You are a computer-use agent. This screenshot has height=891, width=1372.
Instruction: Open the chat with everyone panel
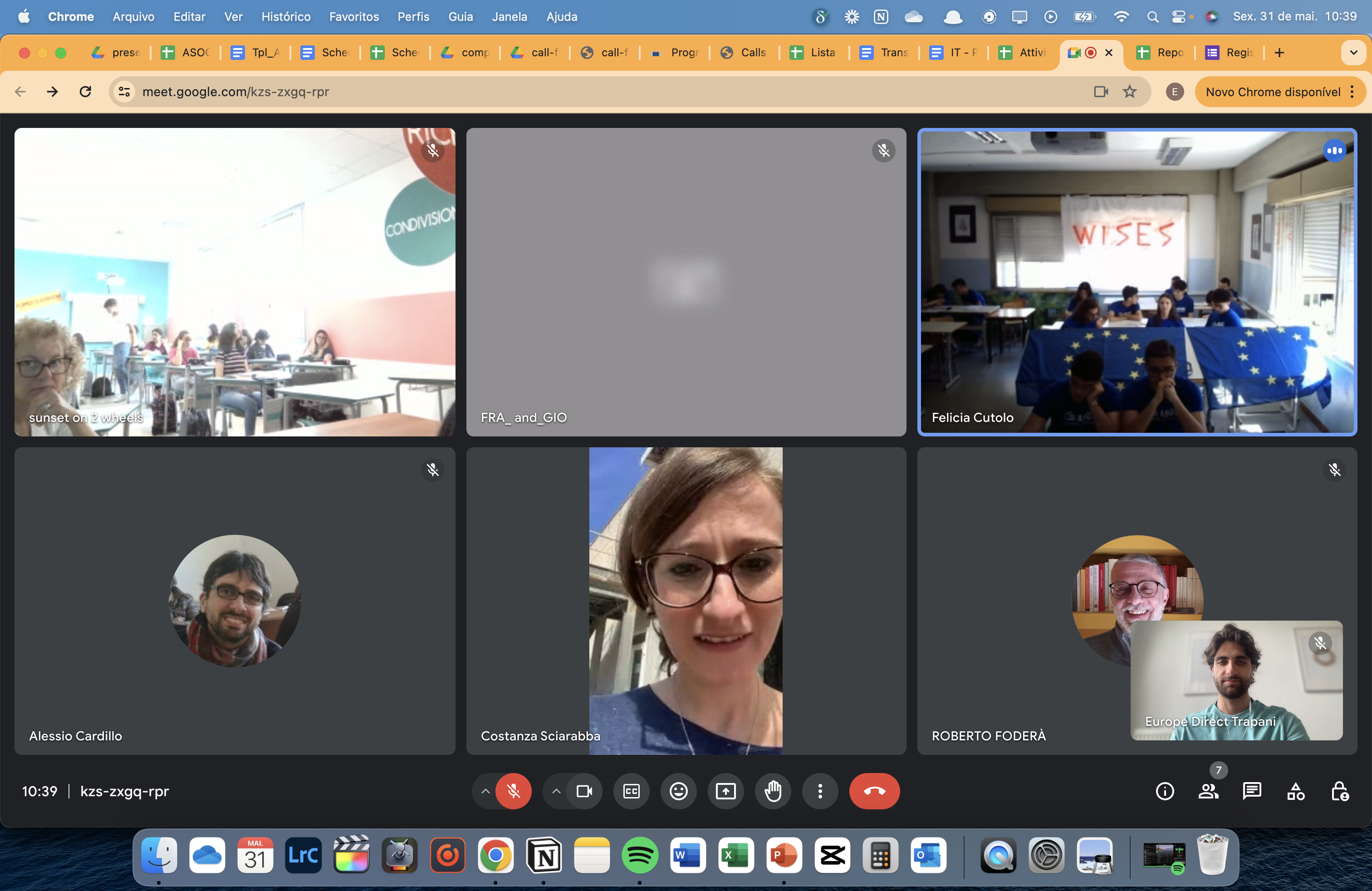coord(1252,791)
